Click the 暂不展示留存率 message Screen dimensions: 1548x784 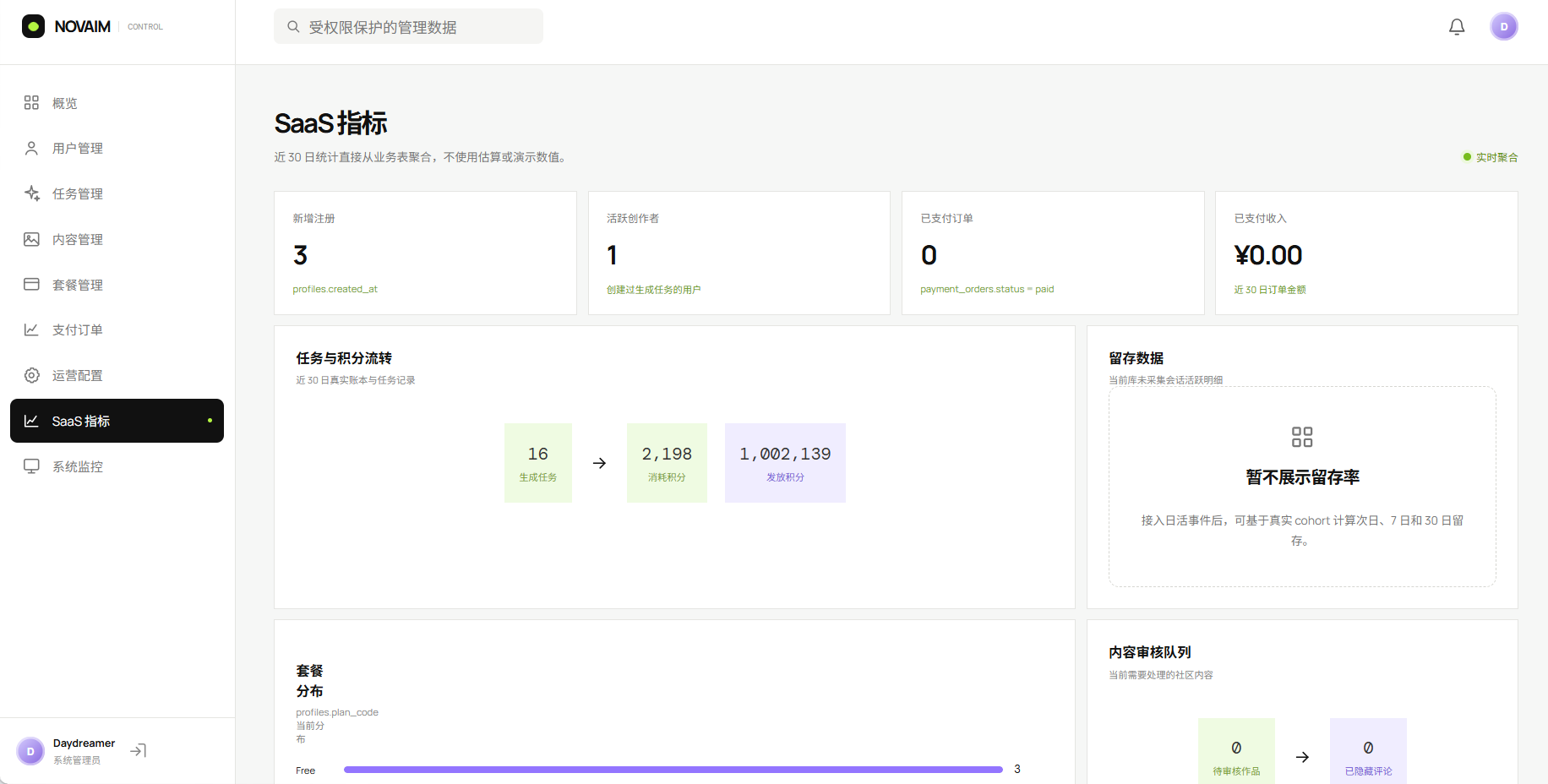coord(1302,477)
